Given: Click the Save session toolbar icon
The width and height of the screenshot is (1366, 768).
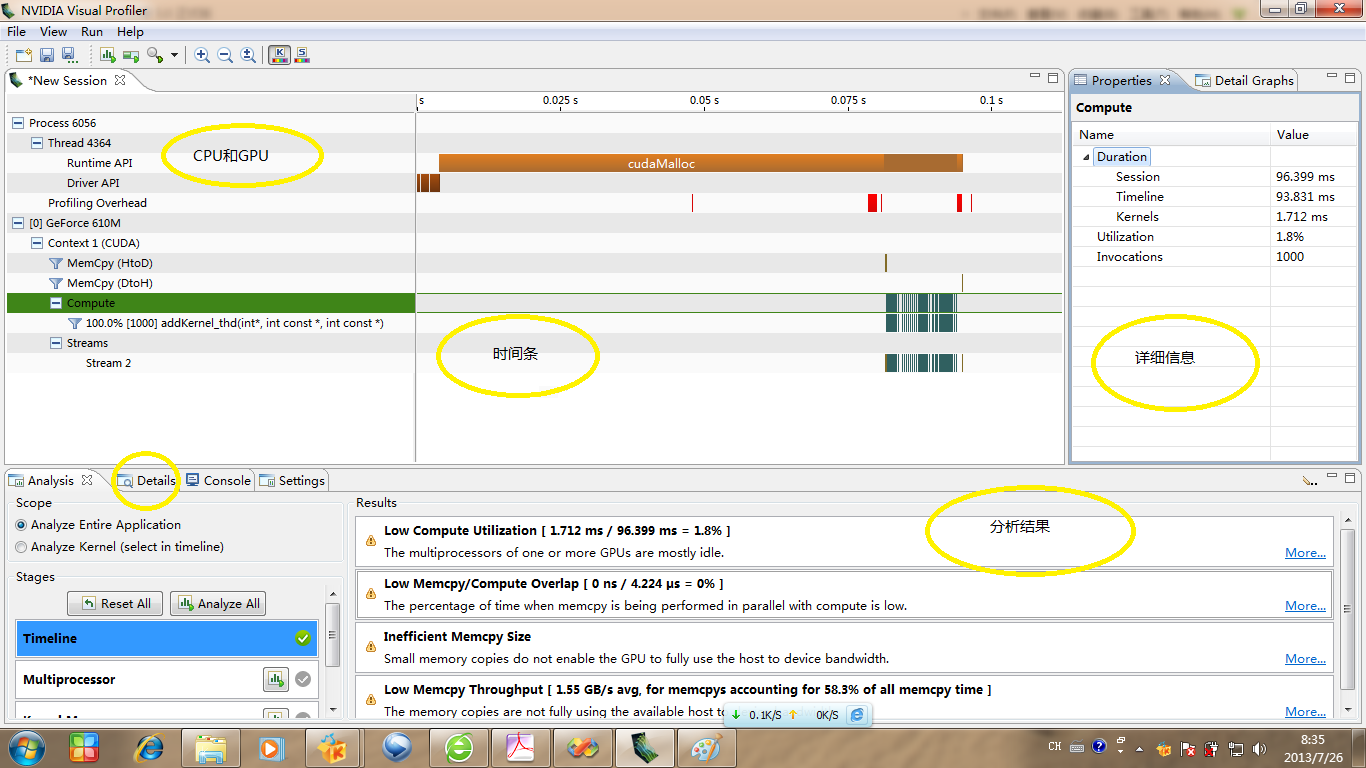Looking at the screenshot, I should click(47, 55).
